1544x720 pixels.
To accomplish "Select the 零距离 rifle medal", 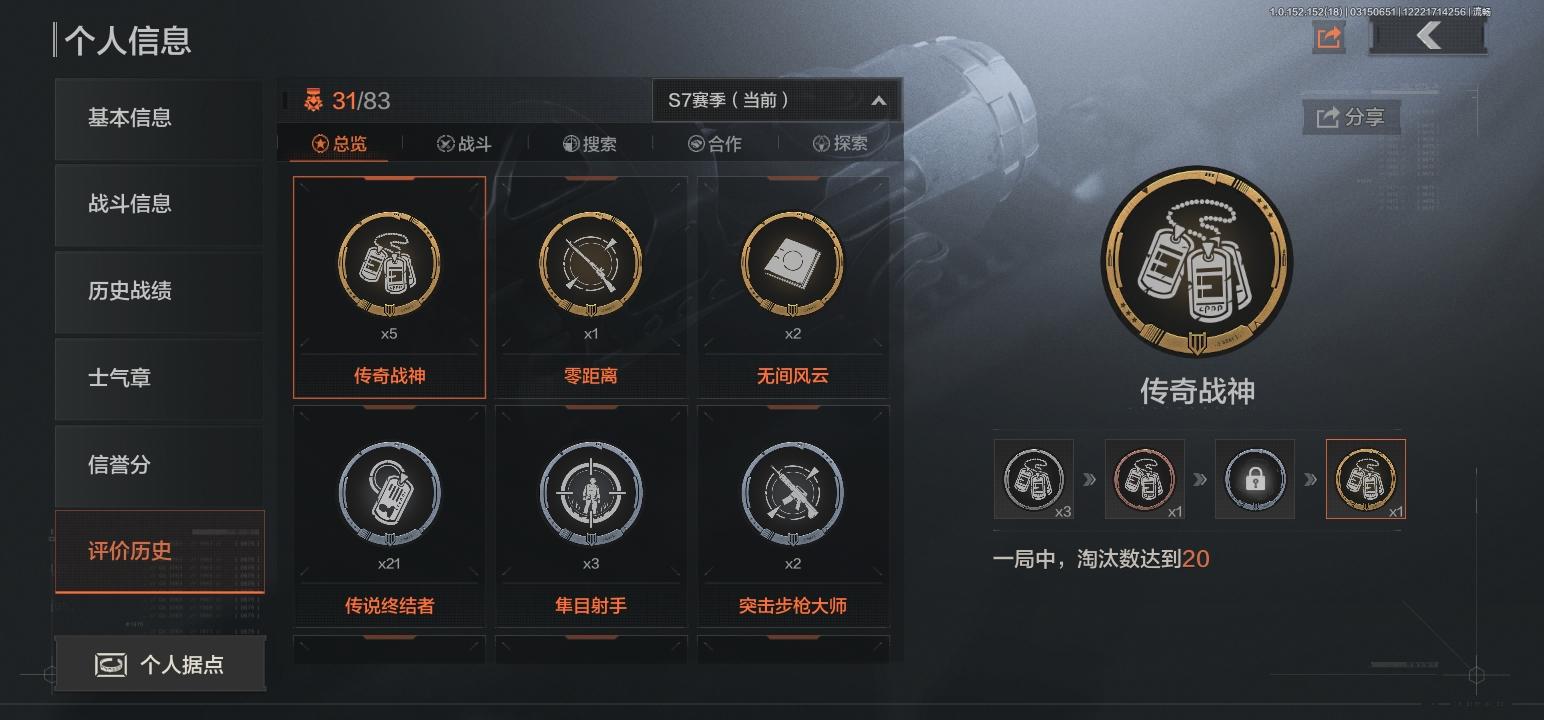I will (x=591, y=288).
